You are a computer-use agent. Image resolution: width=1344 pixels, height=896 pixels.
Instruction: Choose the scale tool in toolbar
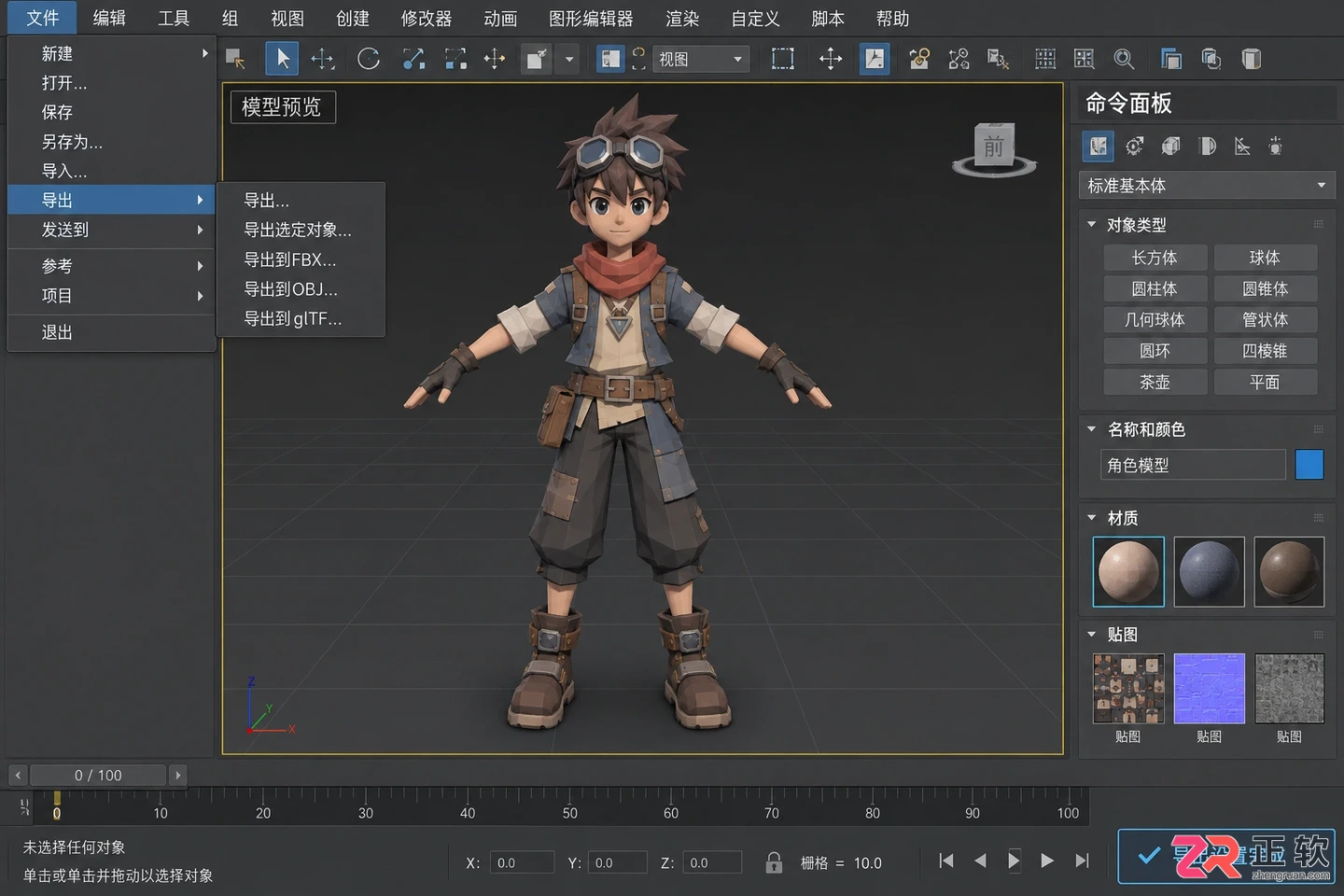[413, 59]
